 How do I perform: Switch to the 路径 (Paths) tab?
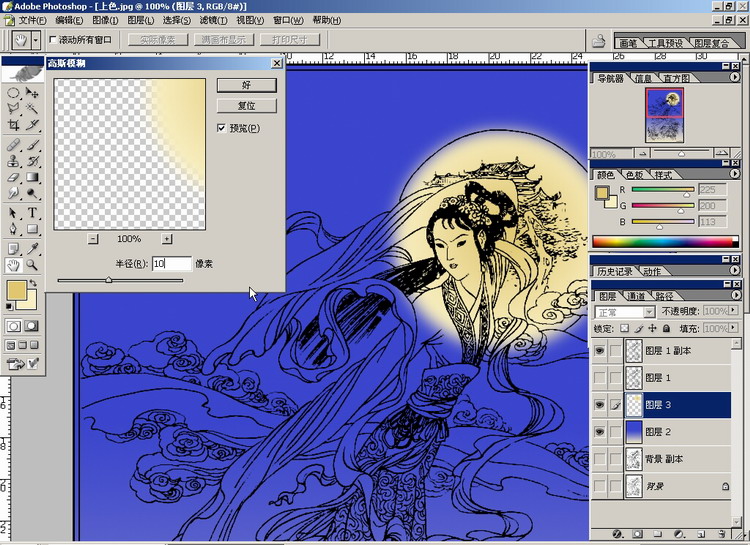664,297
